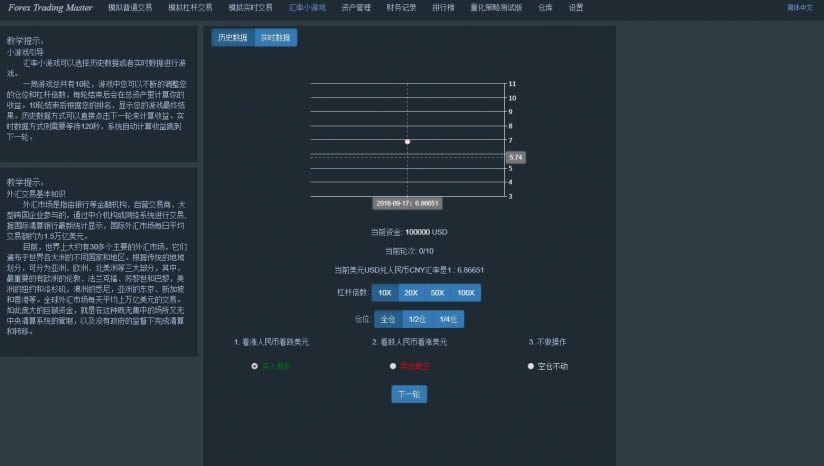Image resolution: width=824 pixels, height=466 pixels.
Task: Set leverage to 20X
Action: pyautogui.click(x=411, y=293)
